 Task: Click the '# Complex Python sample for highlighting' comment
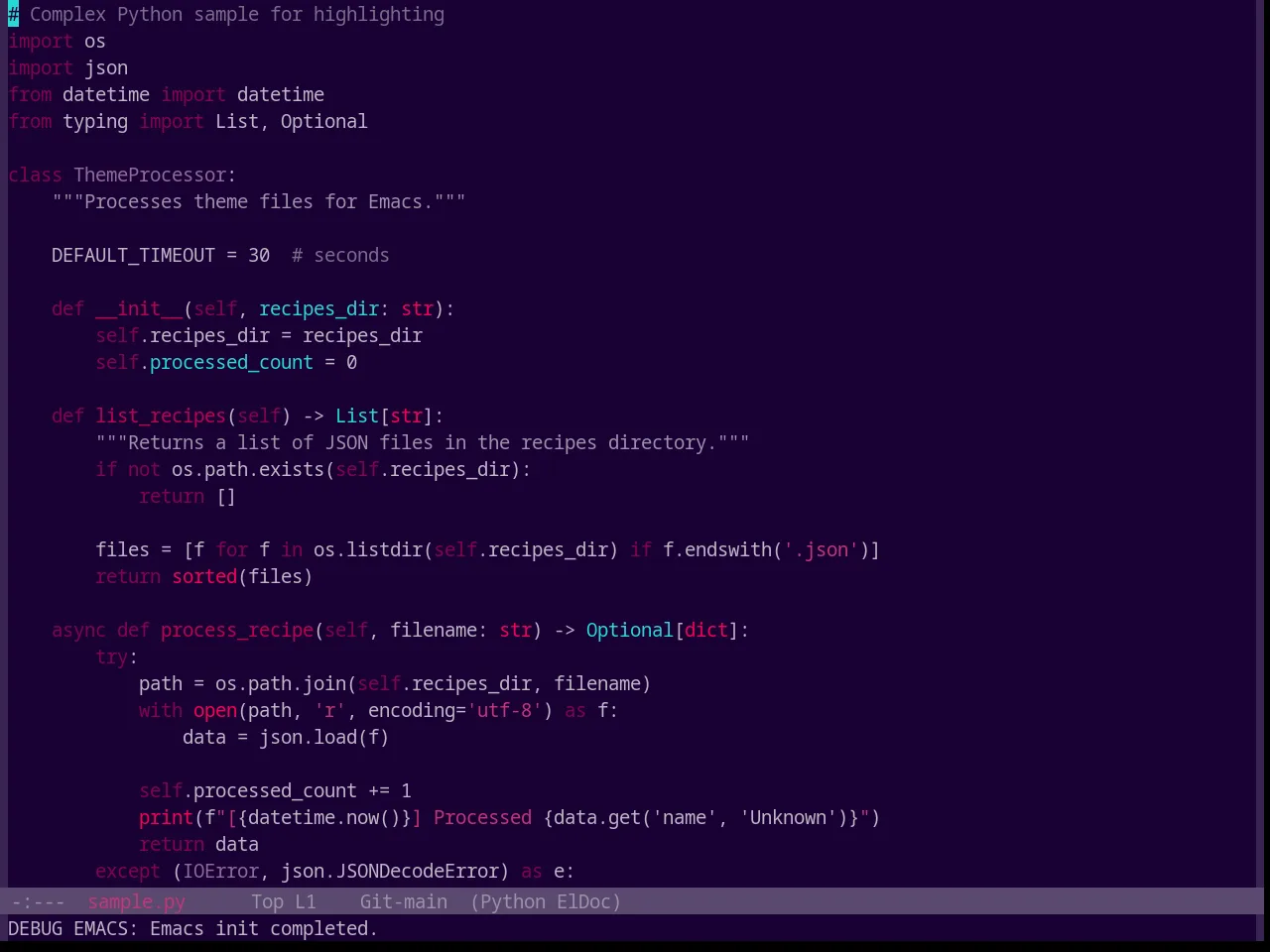coord(226,14)
